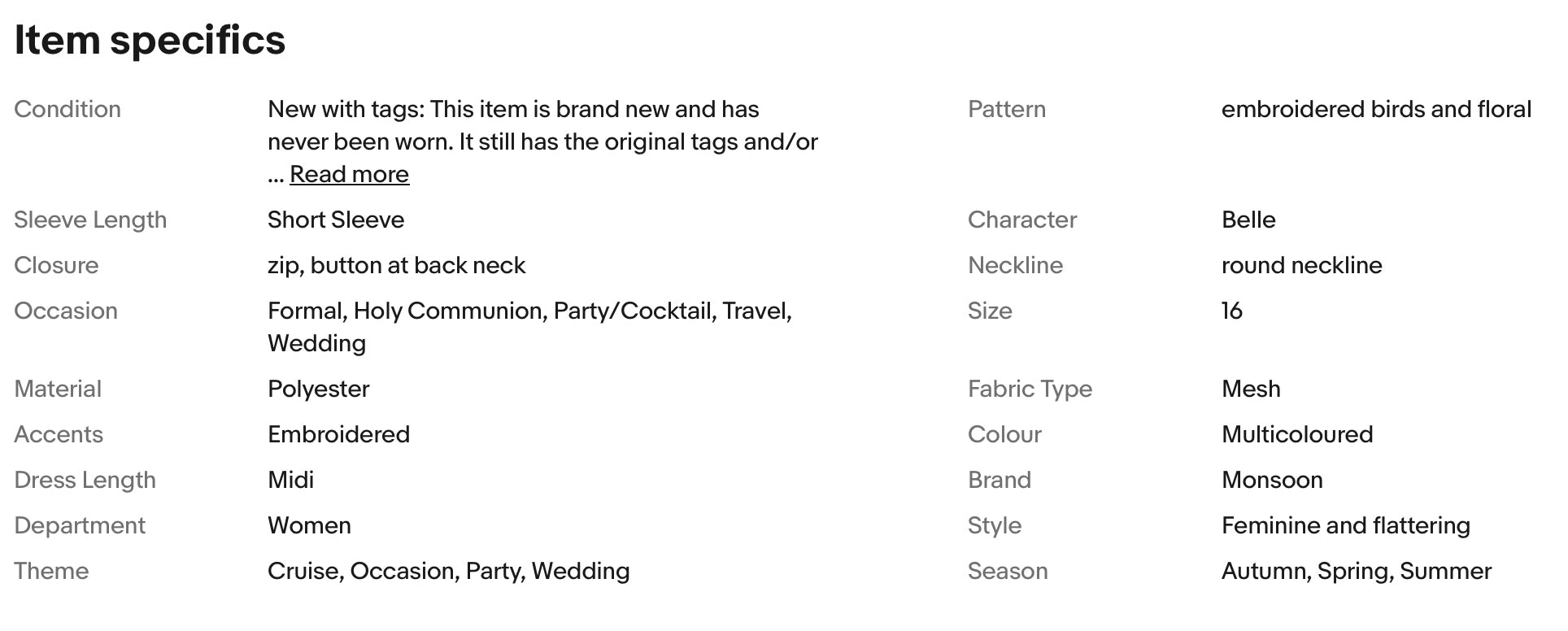Click the Item specifics heading
This screenshot has width=1568, height=631.
[150, 40]
